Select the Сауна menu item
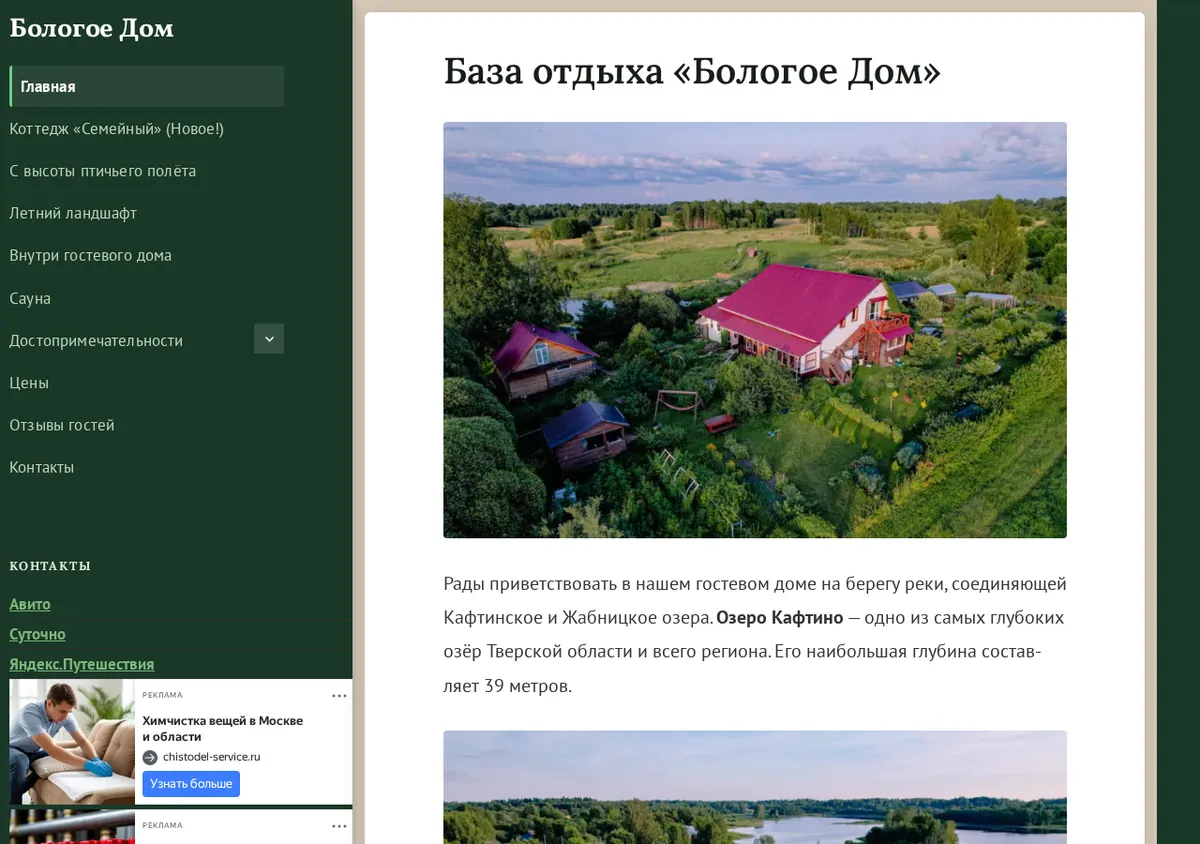The height and width of the screenshot is (844, 1200). point(30,298)
